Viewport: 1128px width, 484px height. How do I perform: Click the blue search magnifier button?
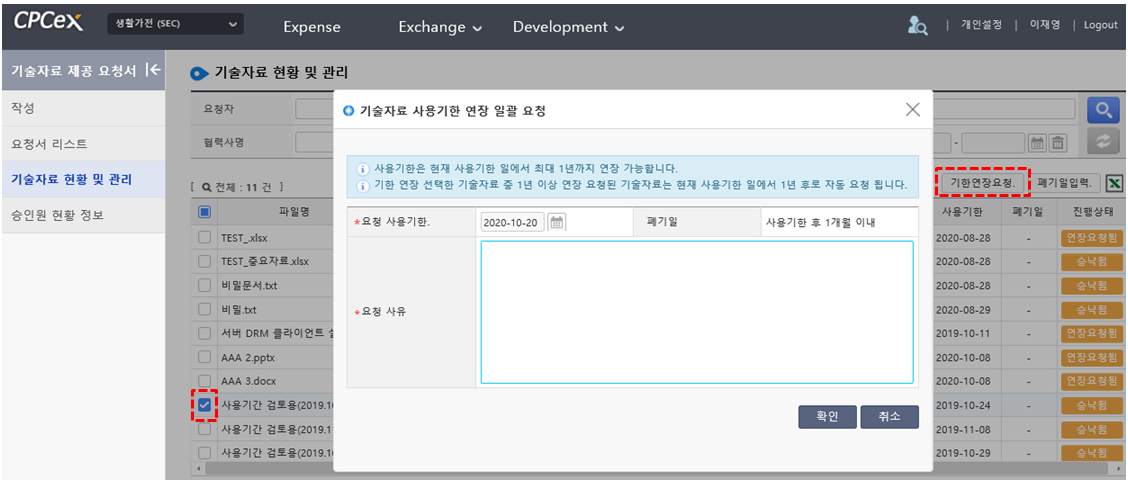point(1102,110)
